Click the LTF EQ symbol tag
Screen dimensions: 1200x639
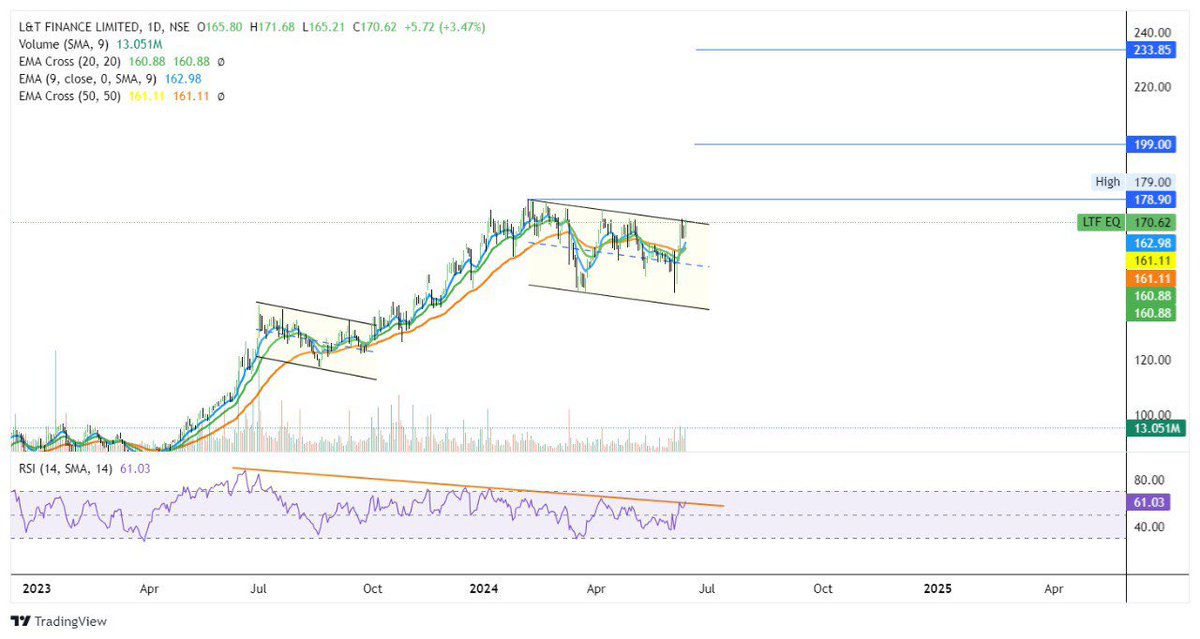[1101, 222]
